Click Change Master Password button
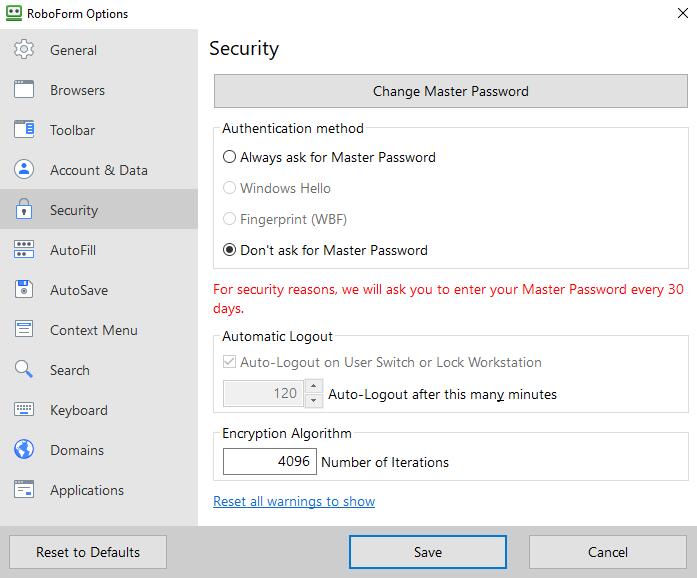 [450, 91]
